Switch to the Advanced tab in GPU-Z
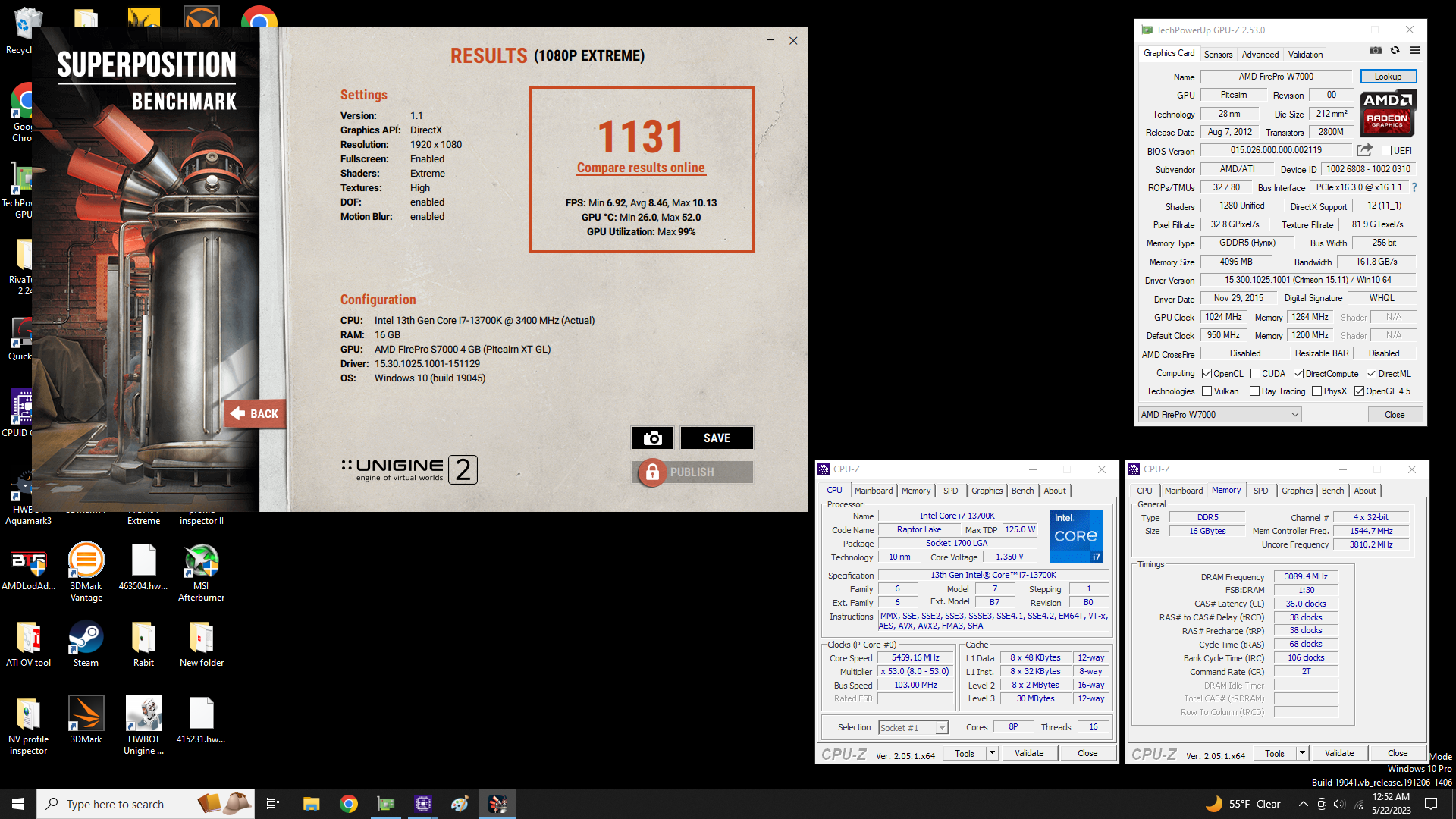The height and width of the screenshot is (819, 1456). click(1260, 55)
